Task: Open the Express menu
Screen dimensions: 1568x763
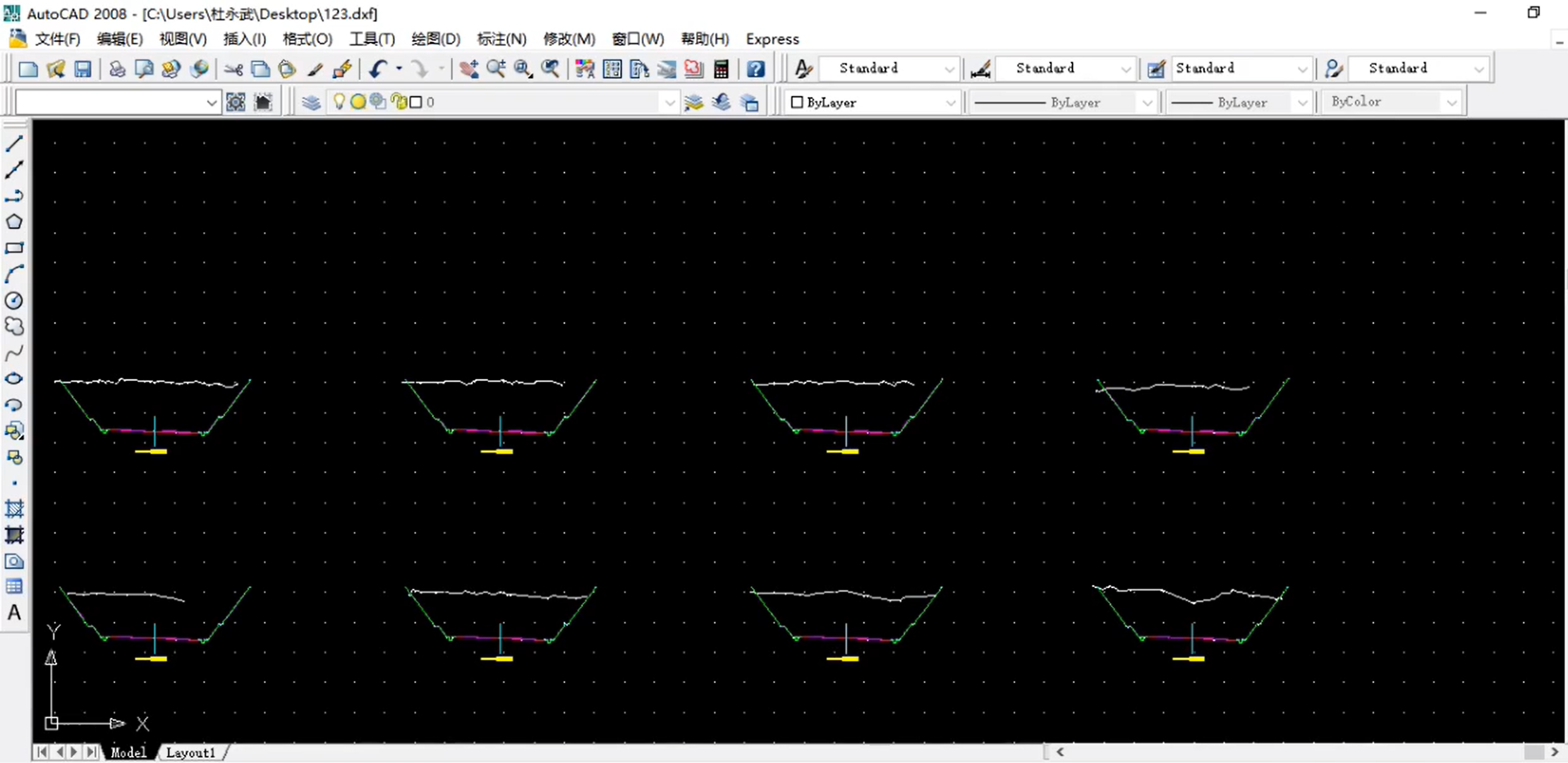Action: pyautogui.click(x=772, y=39)
